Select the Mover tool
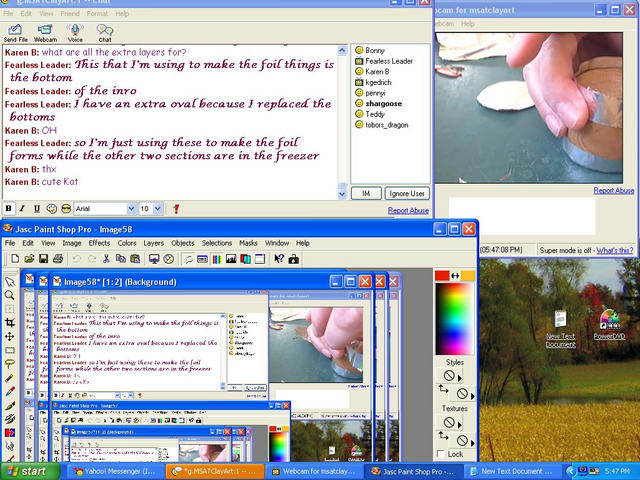The width and height of the screenshot is (640, 480). pyautogui.click(x=10, y=336)
